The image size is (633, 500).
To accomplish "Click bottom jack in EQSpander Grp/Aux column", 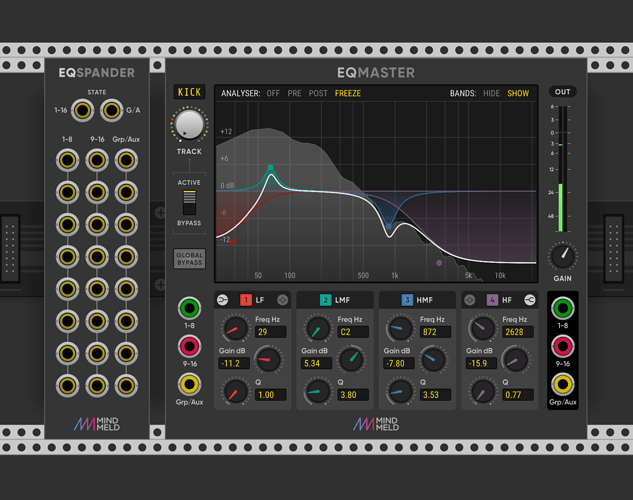I will 126,386.
